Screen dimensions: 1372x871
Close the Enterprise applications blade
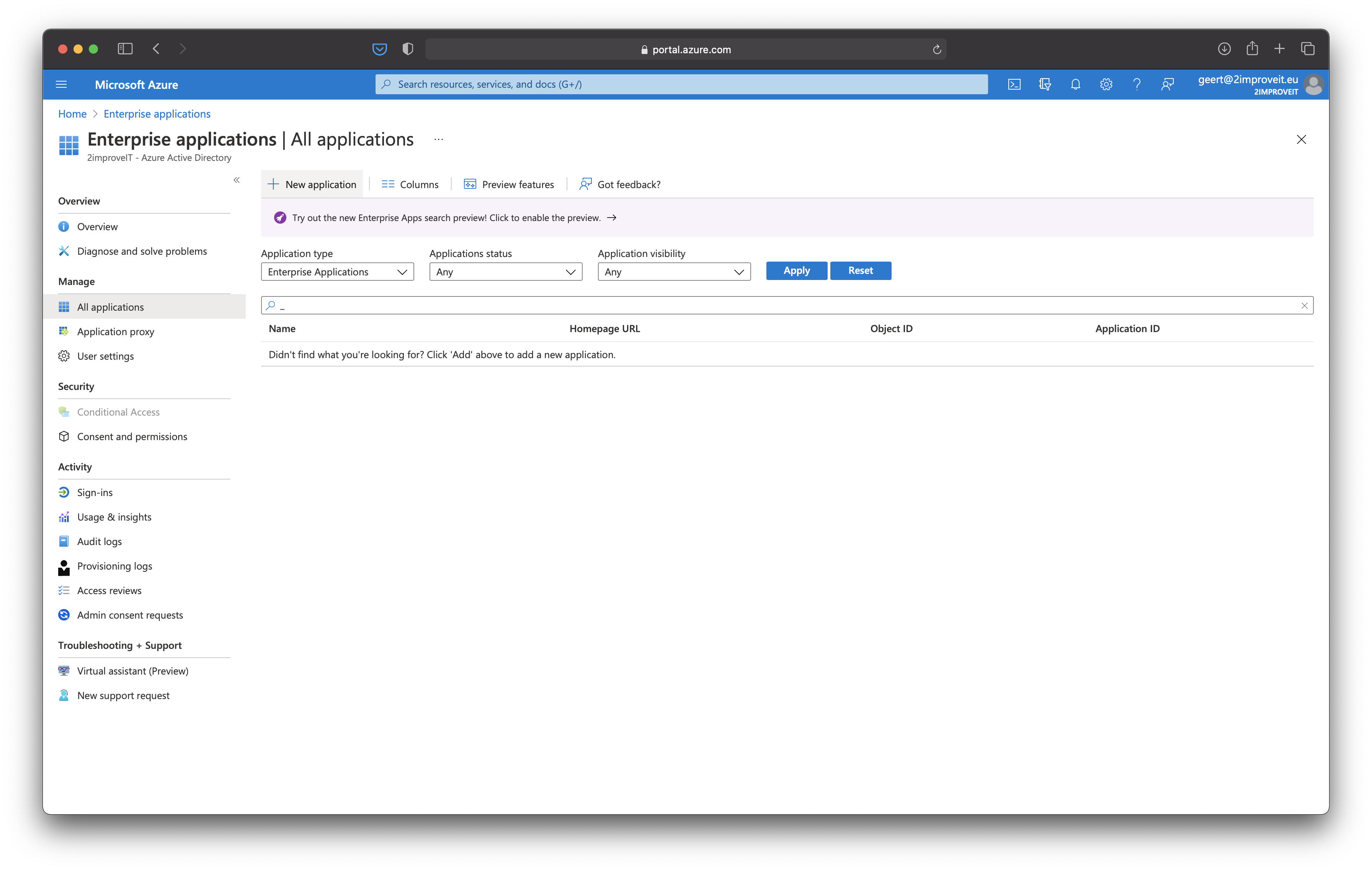coord(1301,139)
